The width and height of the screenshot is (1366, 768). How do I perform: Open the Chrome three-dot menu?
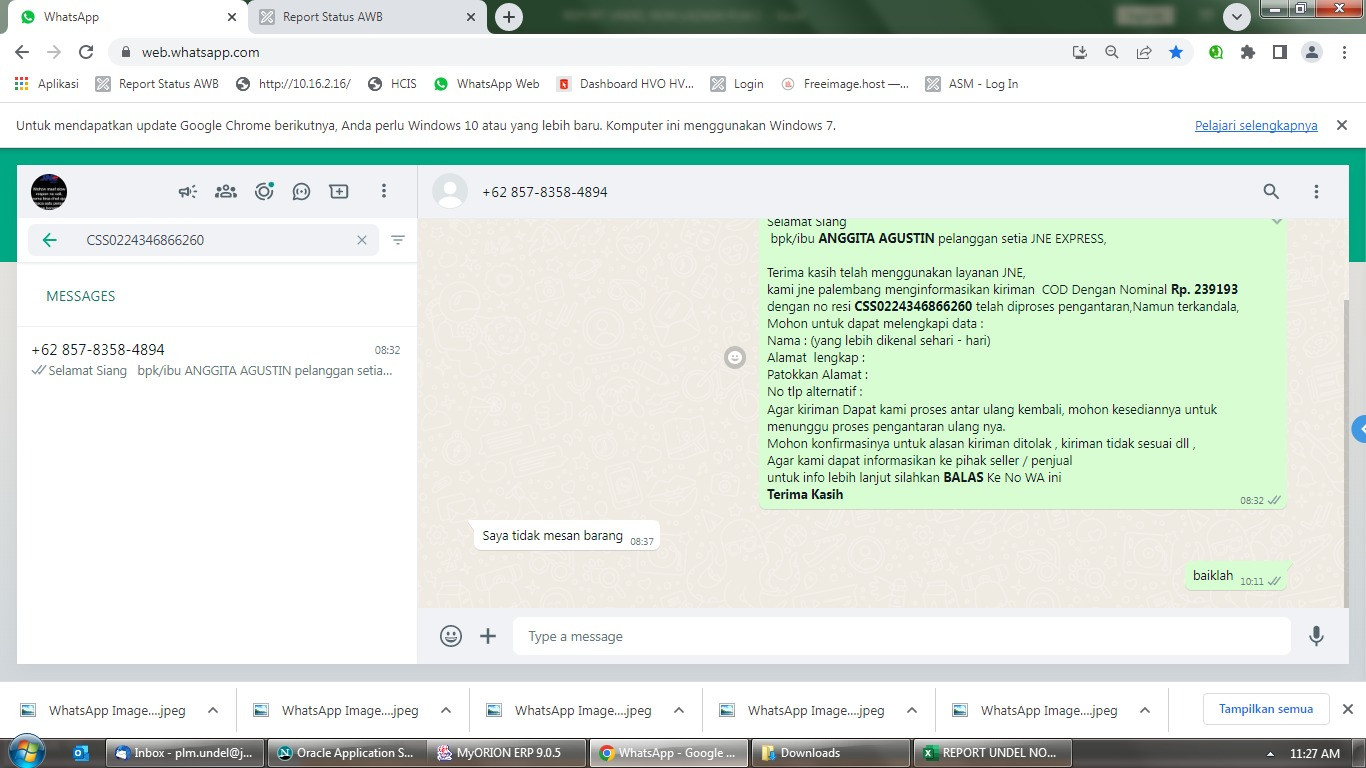pyautogui.click(x=1343, y=52)
